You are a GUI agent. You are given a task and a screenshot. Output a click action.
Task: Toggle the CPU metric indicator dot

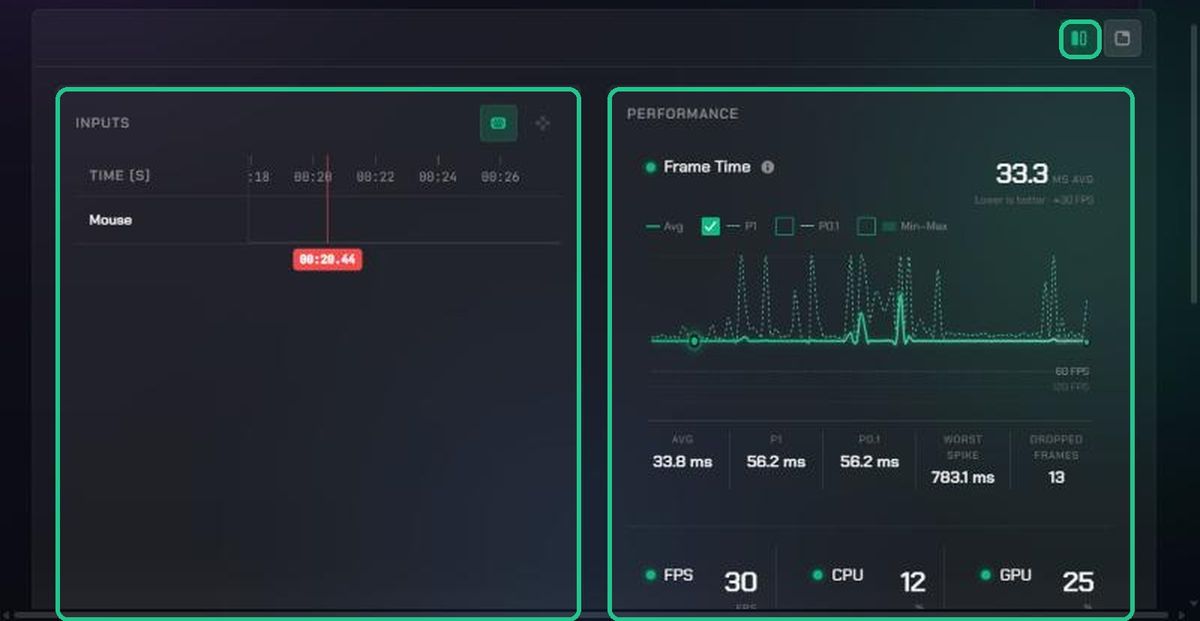817,575
